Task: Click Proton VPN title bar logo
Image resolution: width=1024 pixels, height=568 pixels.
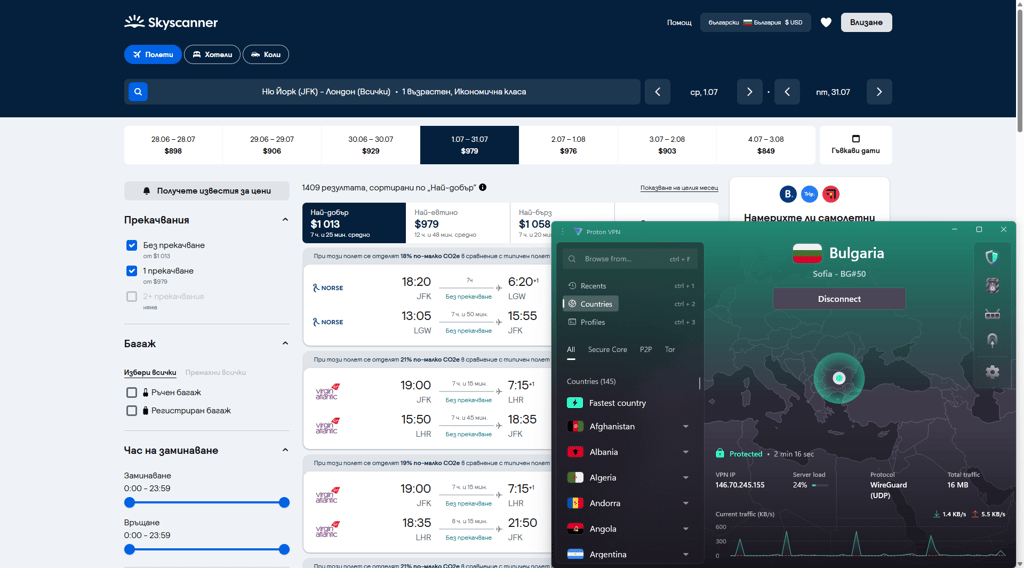Action: tap(578, 232)
